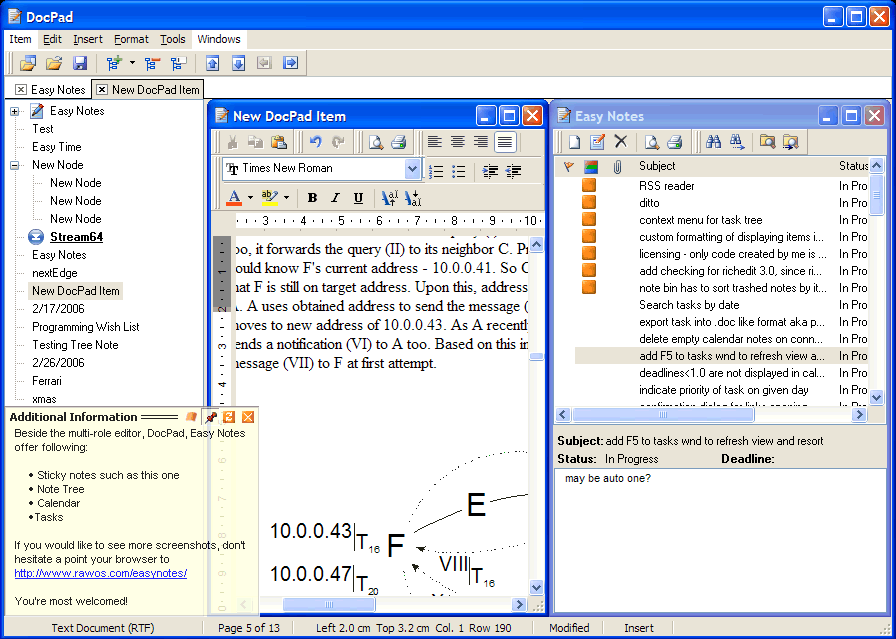Open the font color dropdown arrow
This screenshot has width=896, height=639.
[249, 198]
